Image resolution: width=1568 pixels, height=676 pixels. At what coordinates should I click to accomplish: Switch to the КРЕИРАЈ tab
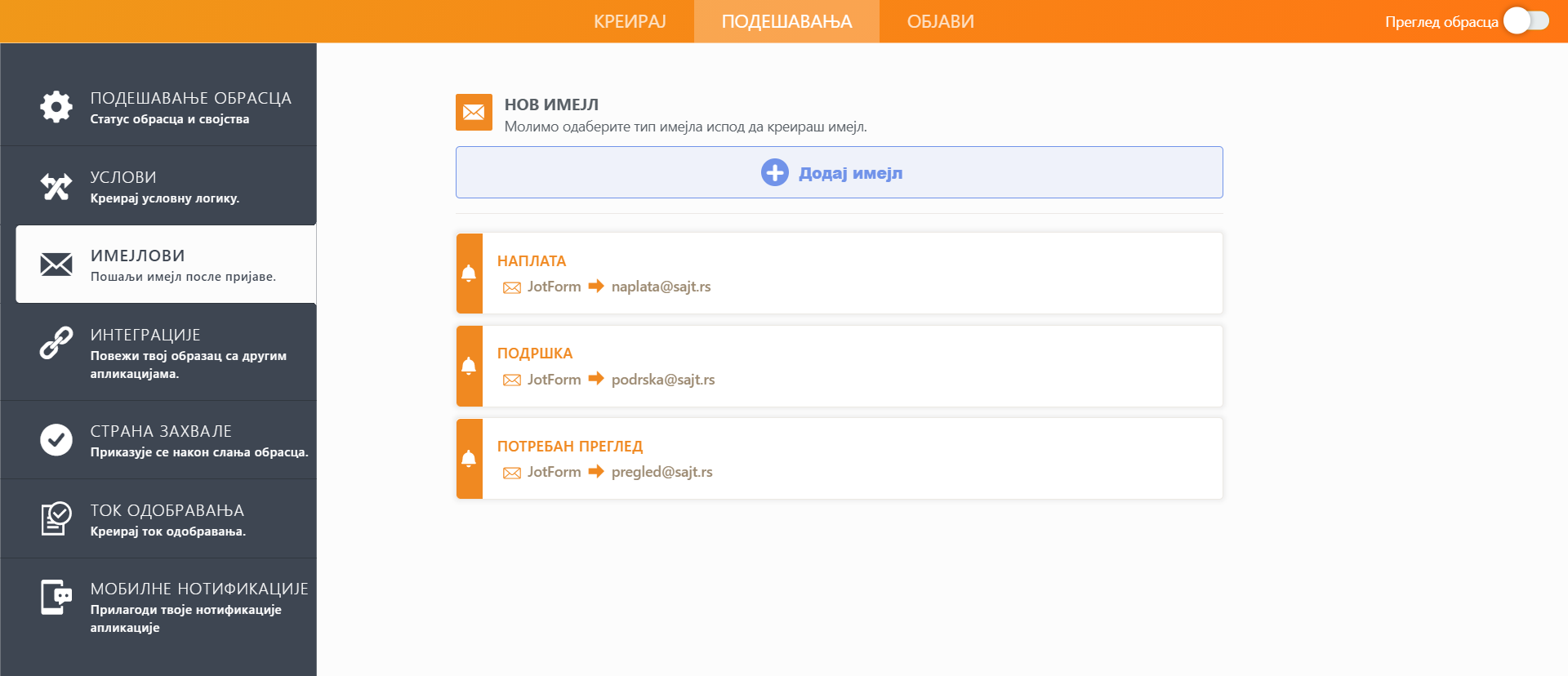pyautogui.click(x=630, y=21)
